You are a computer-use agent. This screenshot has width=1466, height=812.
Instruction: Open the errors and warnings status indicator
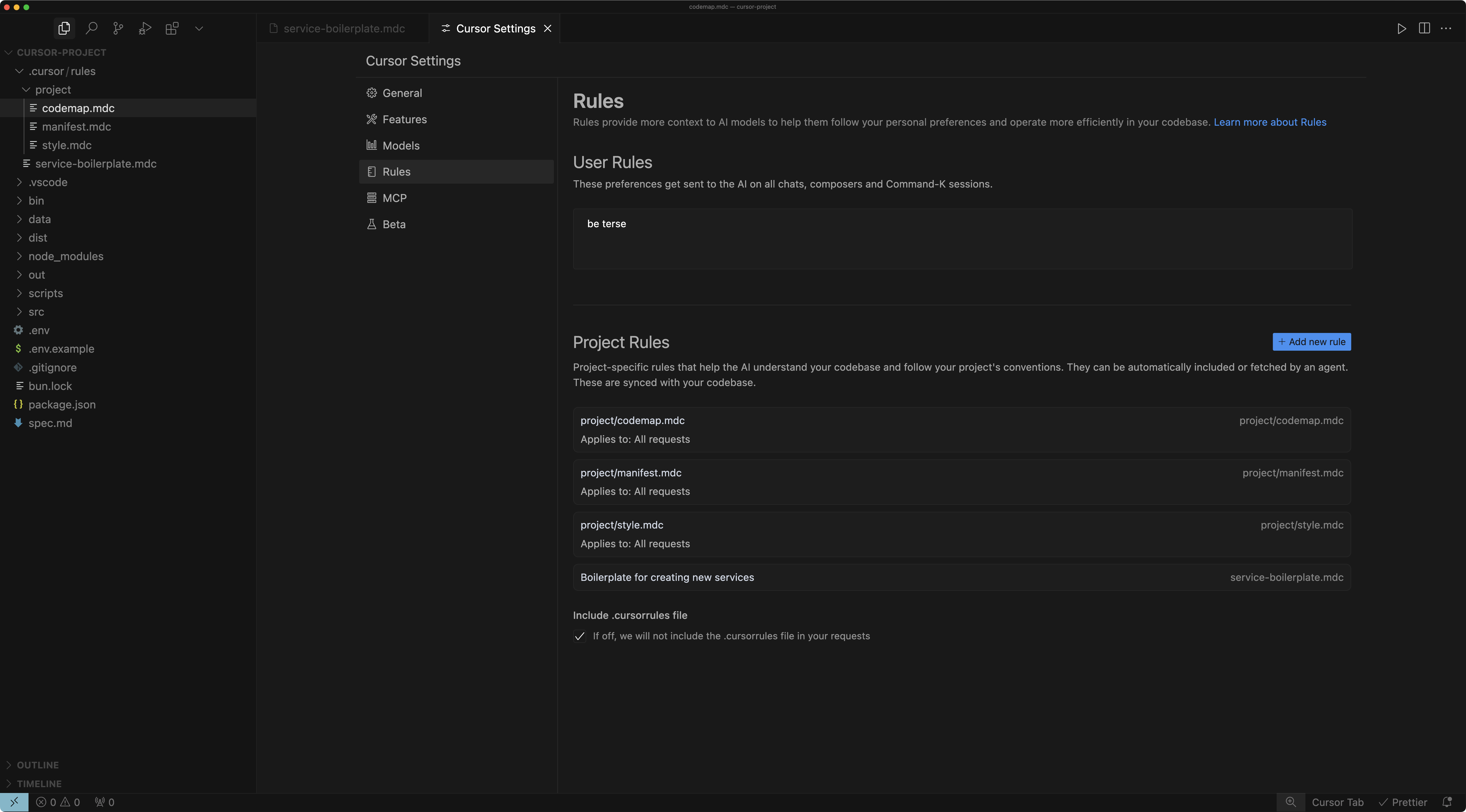57,802
